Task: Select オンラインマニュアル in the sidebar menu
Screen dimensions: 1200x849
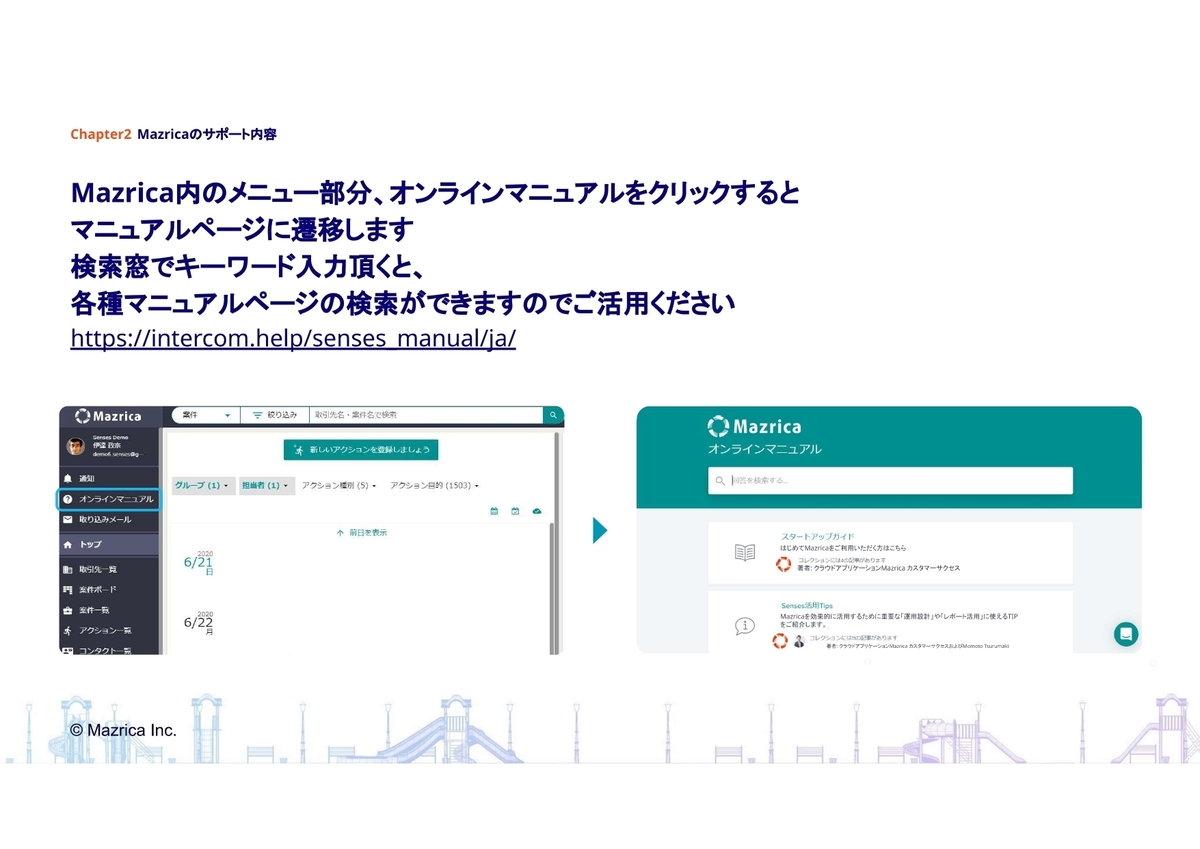Action: [108, 499]
